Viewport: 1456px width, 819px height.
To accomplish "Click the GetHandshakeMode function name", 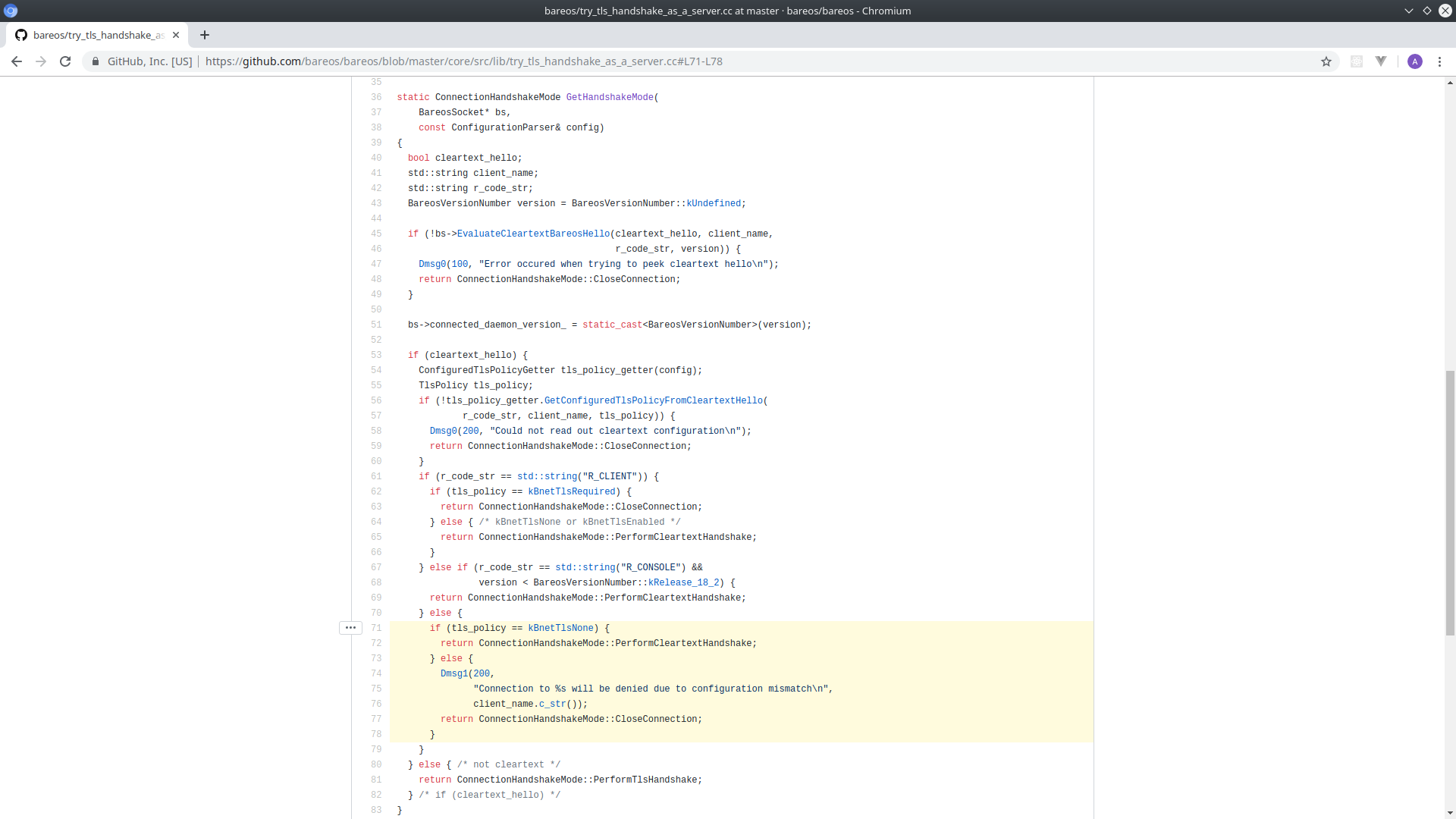I will pyautogui.click(x=609, y=97).
